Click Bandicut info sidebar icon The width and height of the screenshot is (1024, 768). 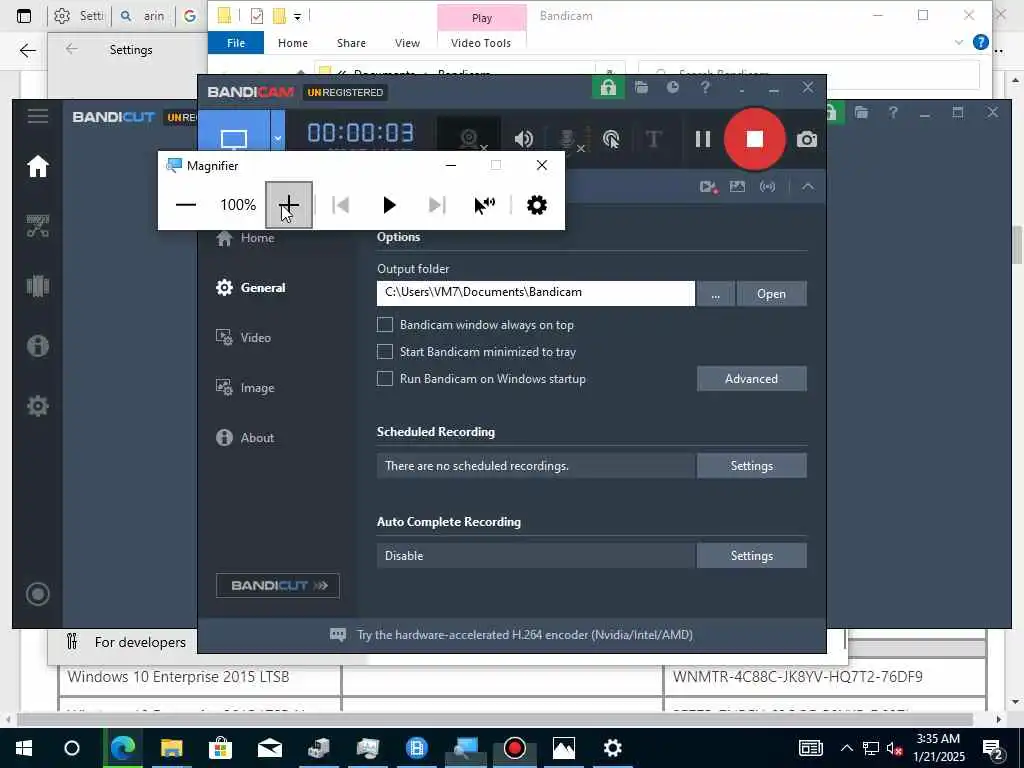[38, 345]
